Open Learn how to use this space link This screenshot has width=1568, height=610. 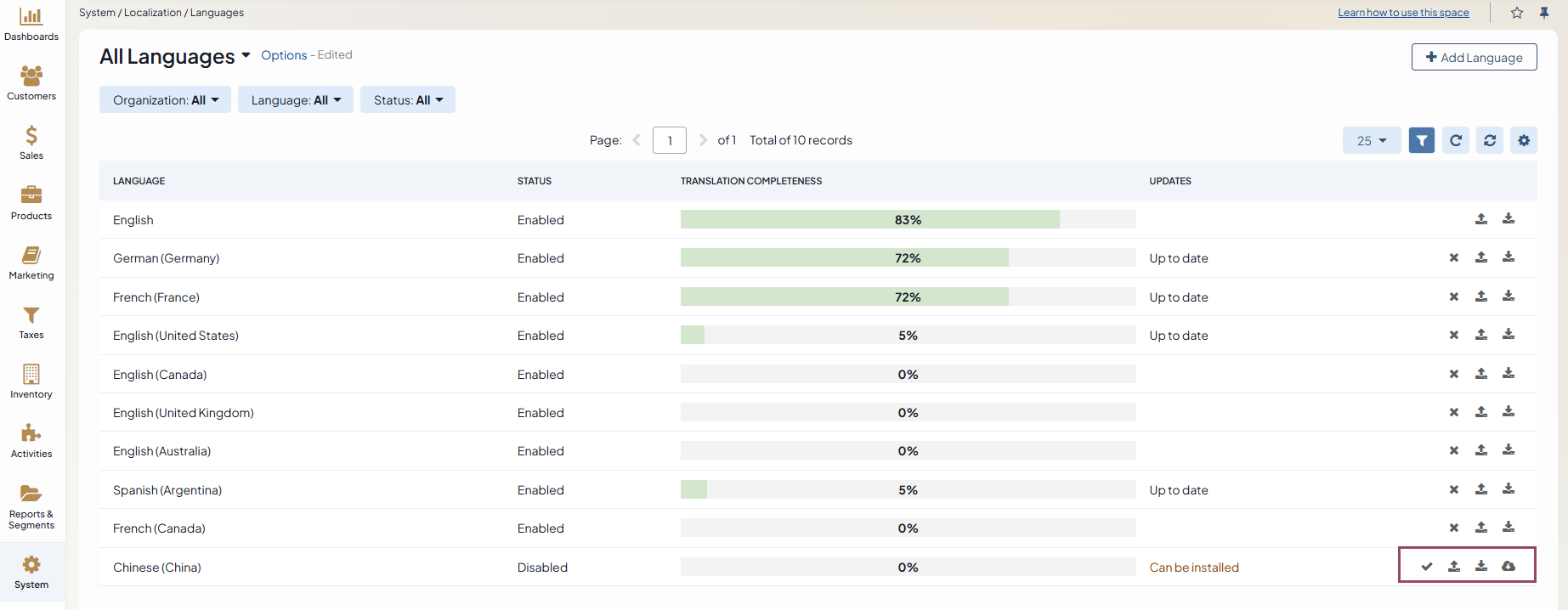pos(1403,13)
